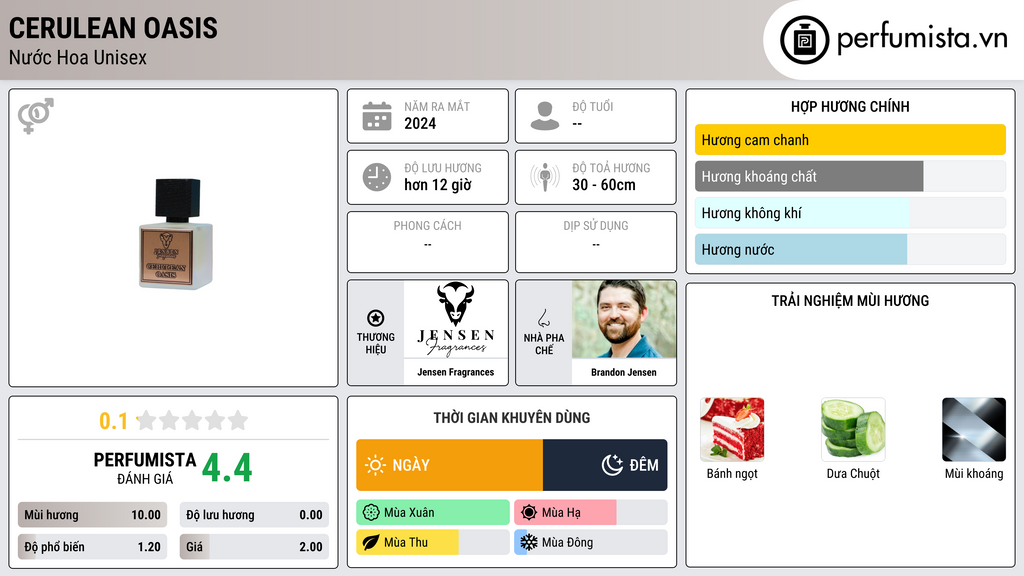Click the Hương cam chanh accord bar
Screen dimensions: 1024x576
coord(850,140)
